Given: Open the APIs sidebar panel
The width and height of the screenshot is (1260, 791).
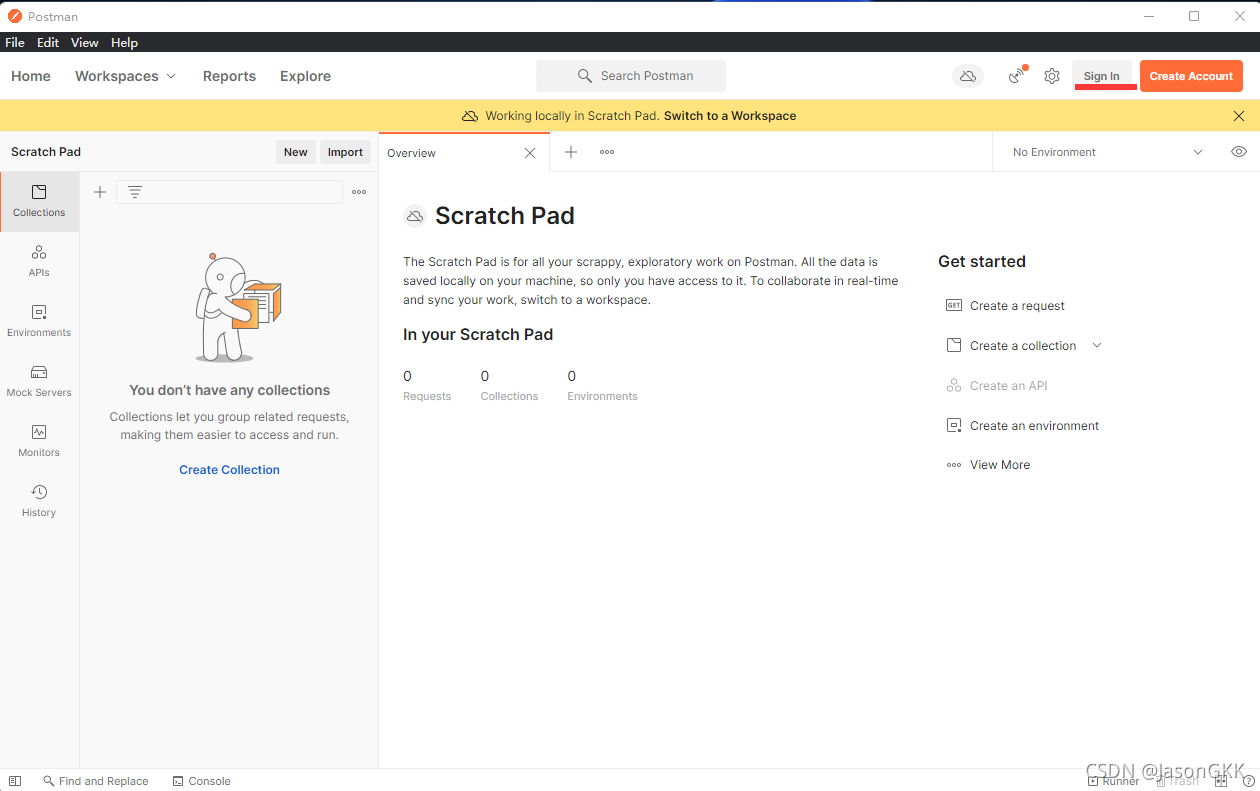Looking at the screenshot, I should 39,261.
